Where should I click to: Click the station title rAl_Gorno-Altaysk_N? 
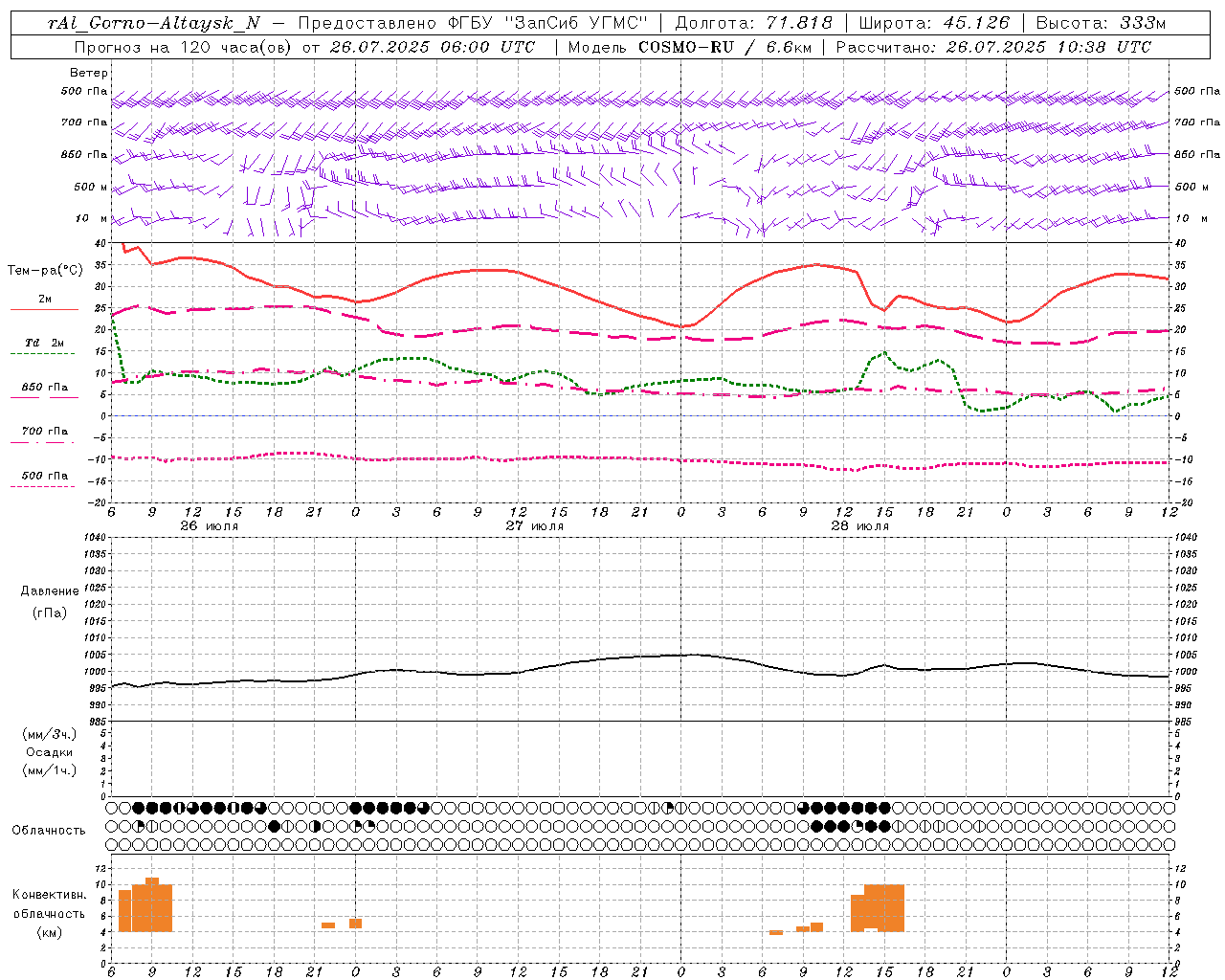point(153,23)
